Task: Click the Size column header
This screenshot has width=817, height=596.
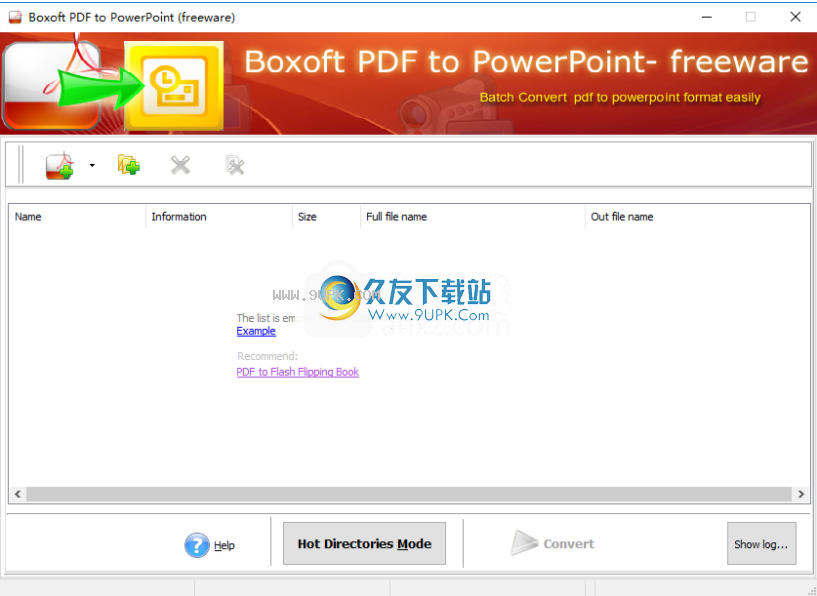Action: click(x=326, y=217)
